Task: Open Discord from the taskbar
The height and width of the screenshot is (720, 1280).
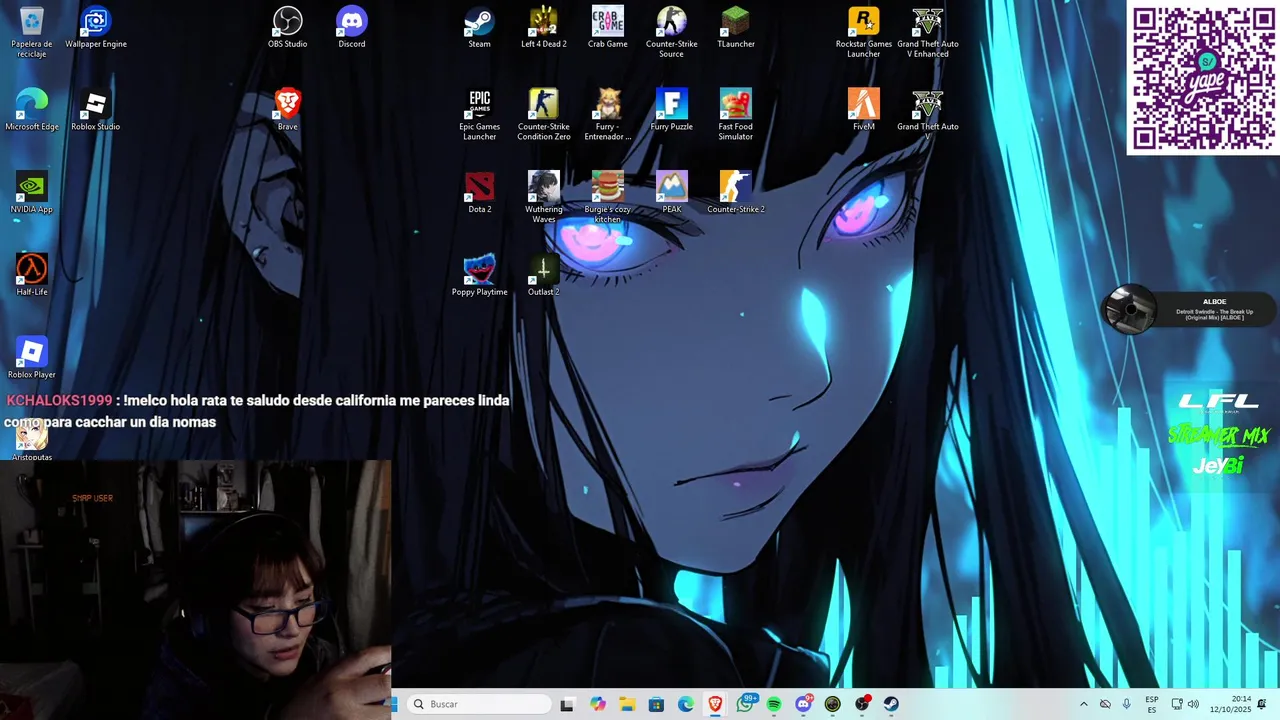Action: 803,704
